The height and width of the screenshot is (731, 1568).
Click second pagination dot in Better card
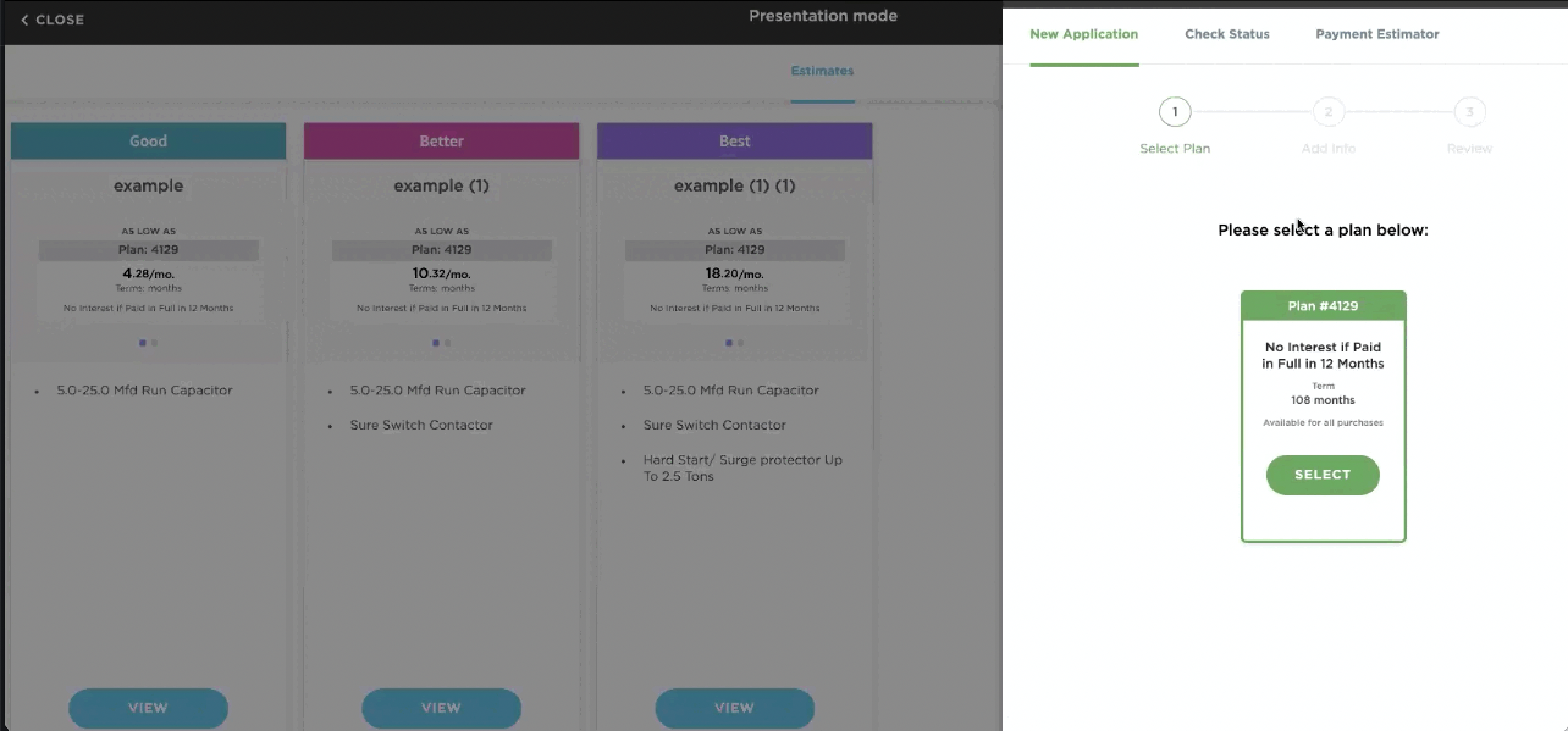[x=448, y=343]
